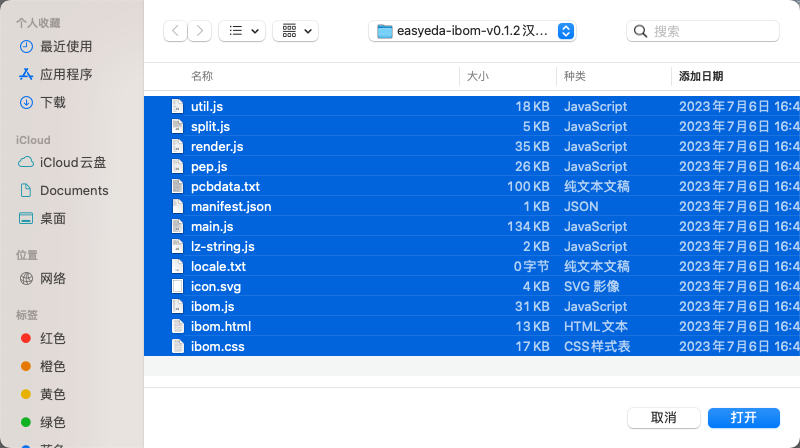Image resolution: width=800 pixels, height=448 pixels.
Task: Select the main.js file icon
Action: (177, 226)
